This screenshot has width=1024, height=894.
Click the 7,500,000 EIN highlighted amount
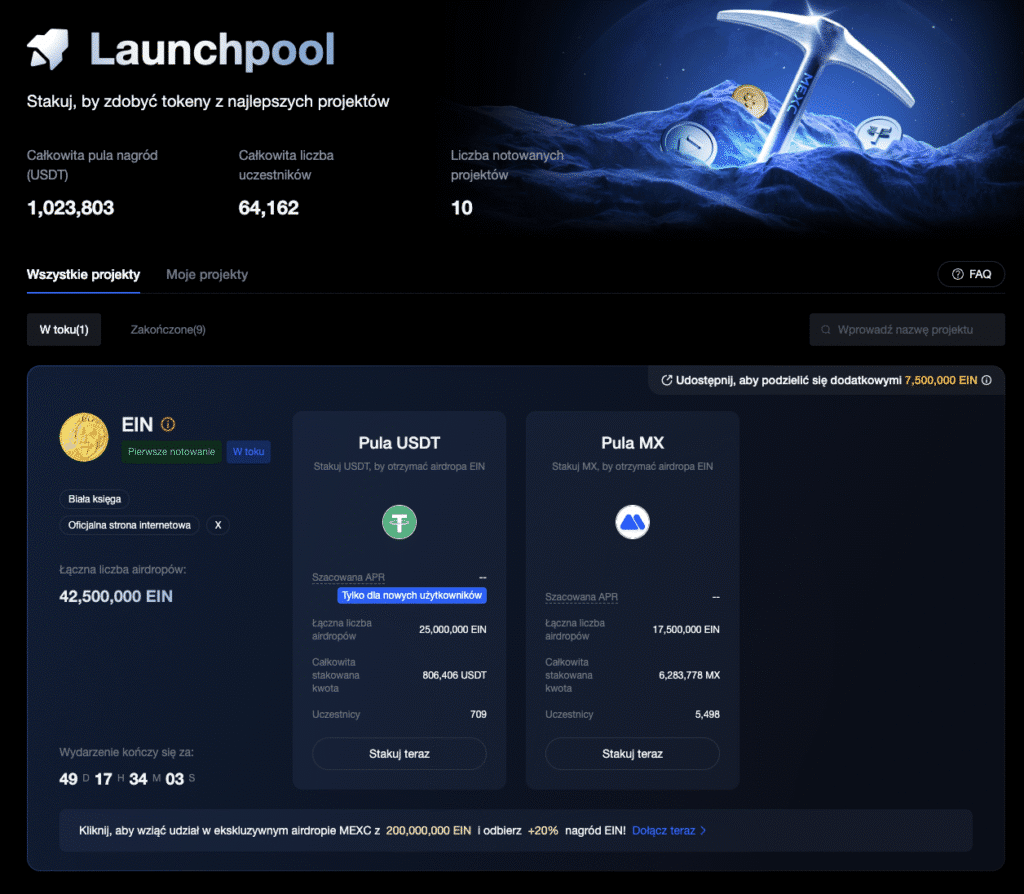coord(940,380)
